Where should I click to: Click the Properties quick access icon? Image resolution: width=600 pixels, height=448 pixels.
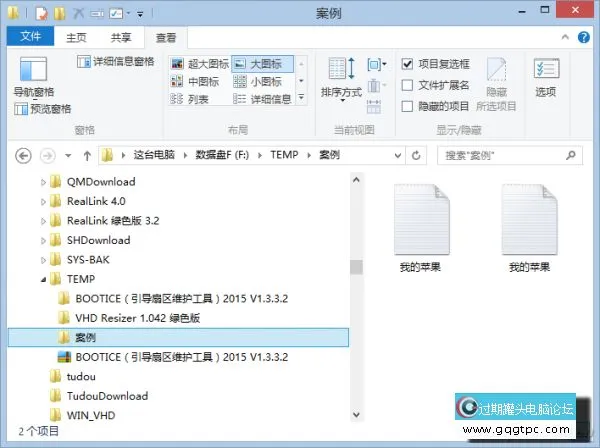[41, 13]
